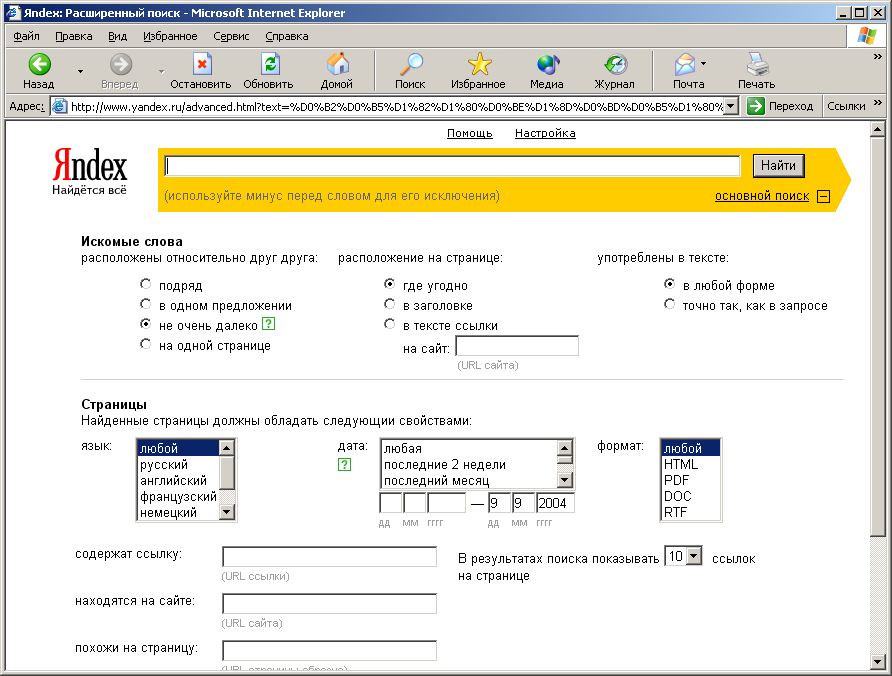The image size is (892, 676).
Task: Open the Справка menu
Action: point(287,36)
